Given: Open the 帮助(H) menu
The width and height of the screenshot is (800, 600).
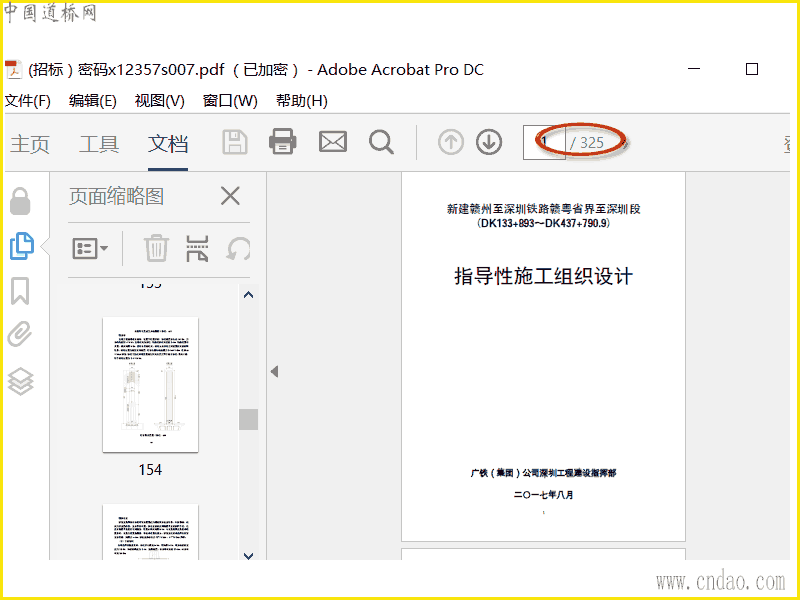Looking at the screenshot, I should coord(302,101).
